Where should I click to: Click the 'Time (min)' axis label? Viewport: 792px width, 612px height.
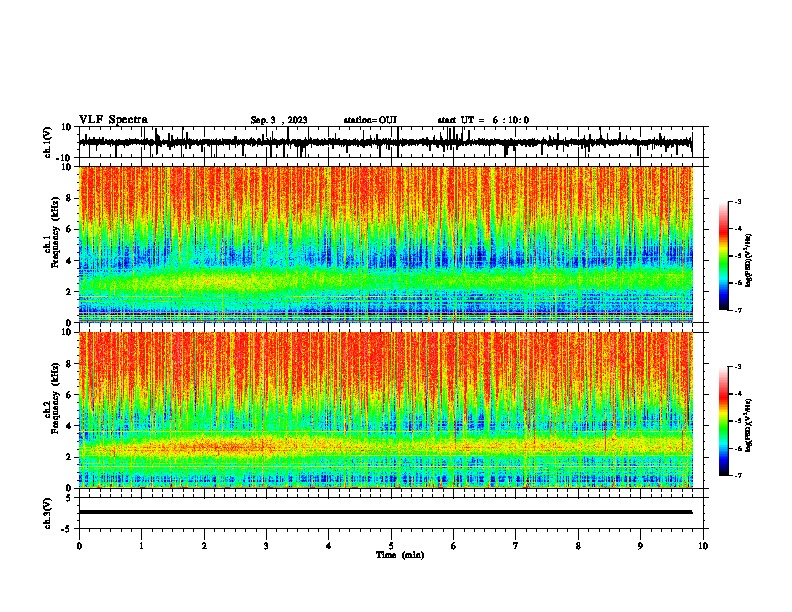[400, 555]
